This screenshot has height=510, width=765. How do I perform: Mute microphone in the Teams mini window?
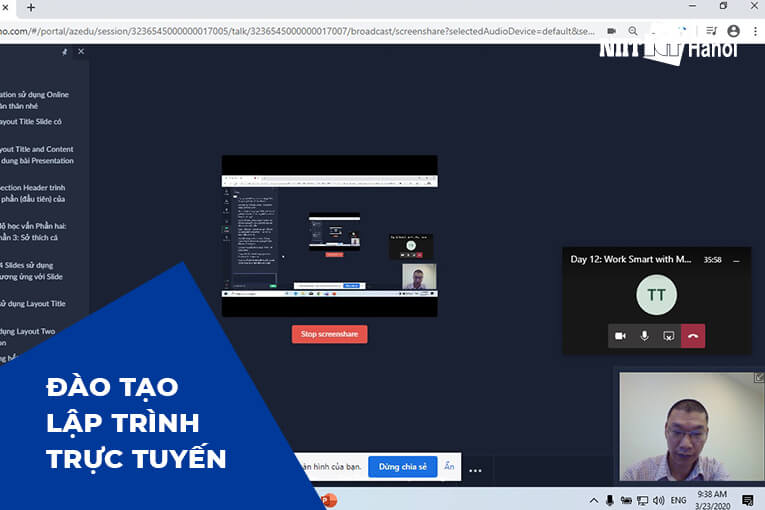coord(644,336)
